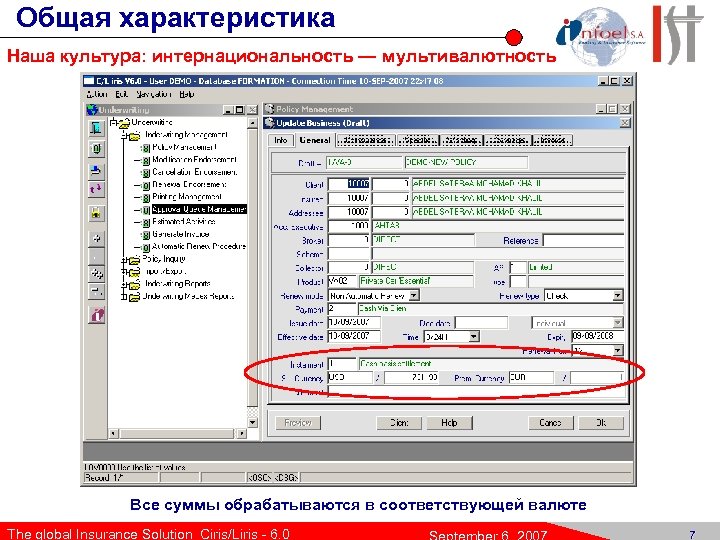Click the Cancel button
720x540 pixels.
tap(550, 422)
